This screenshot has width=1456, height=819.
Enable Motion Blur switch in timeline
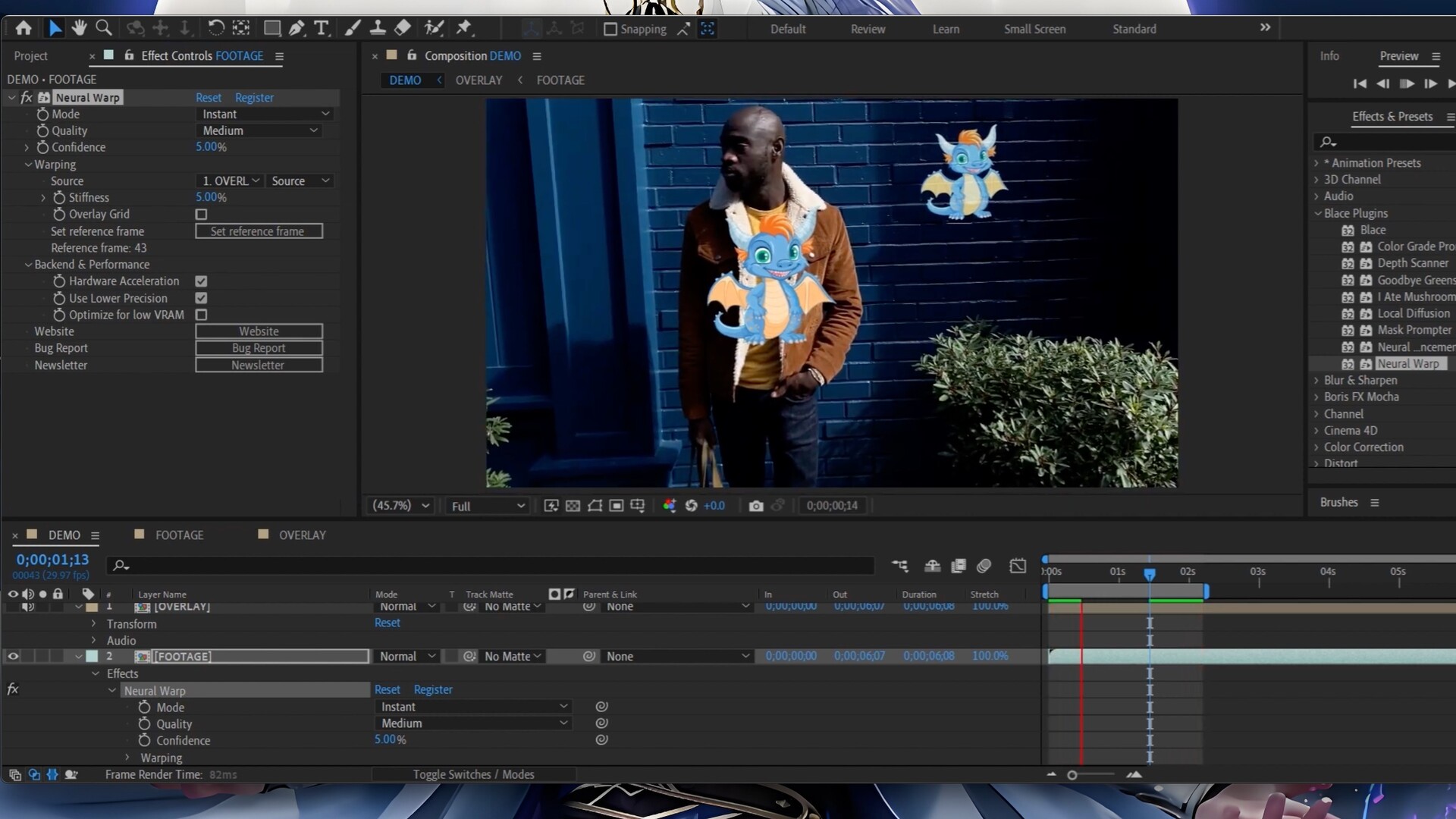coord(984,566)
